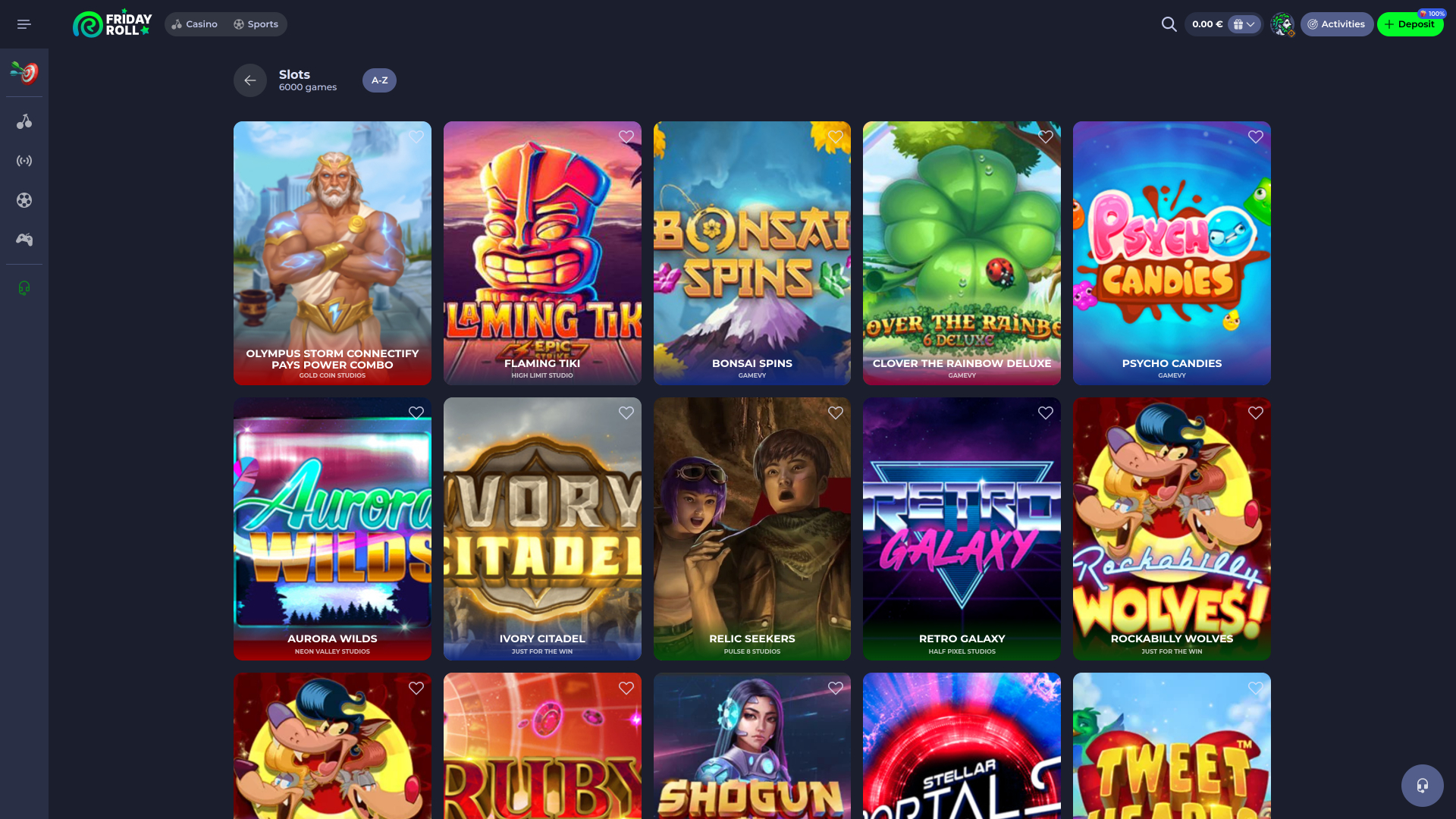Screen dimensions: 1456x819
Task: Favorite the Ruby game in bottom row
Action: tap(626, 689)
